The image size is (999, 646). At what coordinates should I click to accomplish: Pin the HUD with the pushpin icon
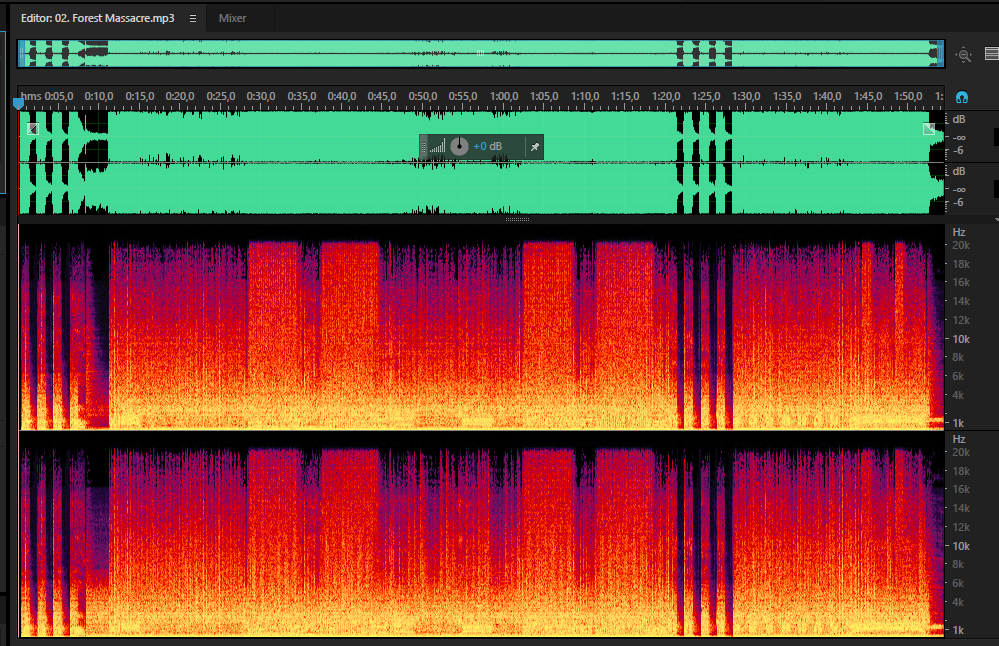coord(535,147)
